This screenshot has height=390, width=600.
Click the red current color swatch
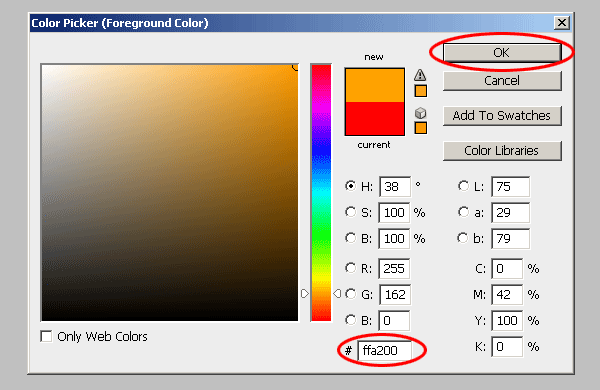375,118
